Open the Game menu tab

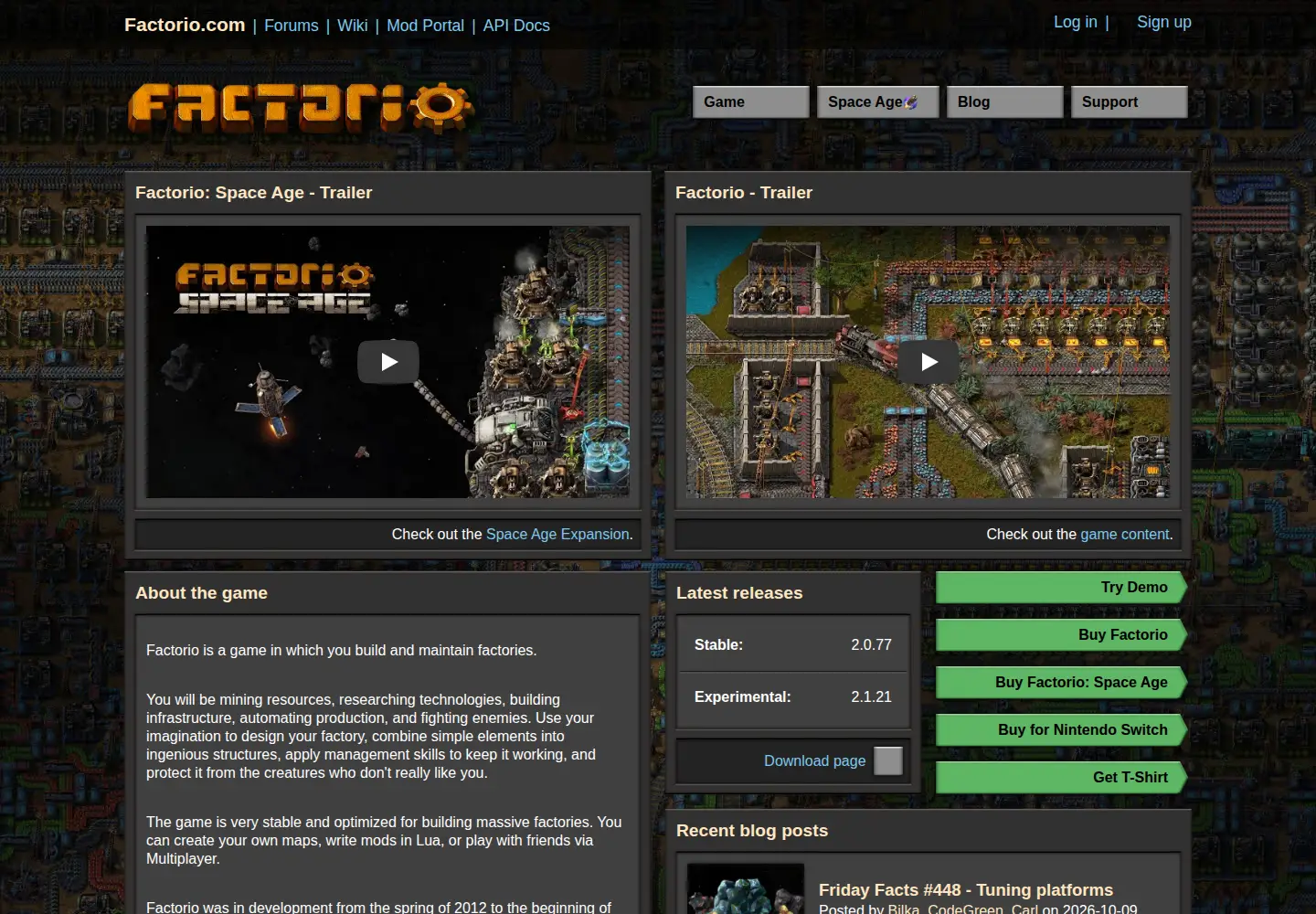pos(751,102)
